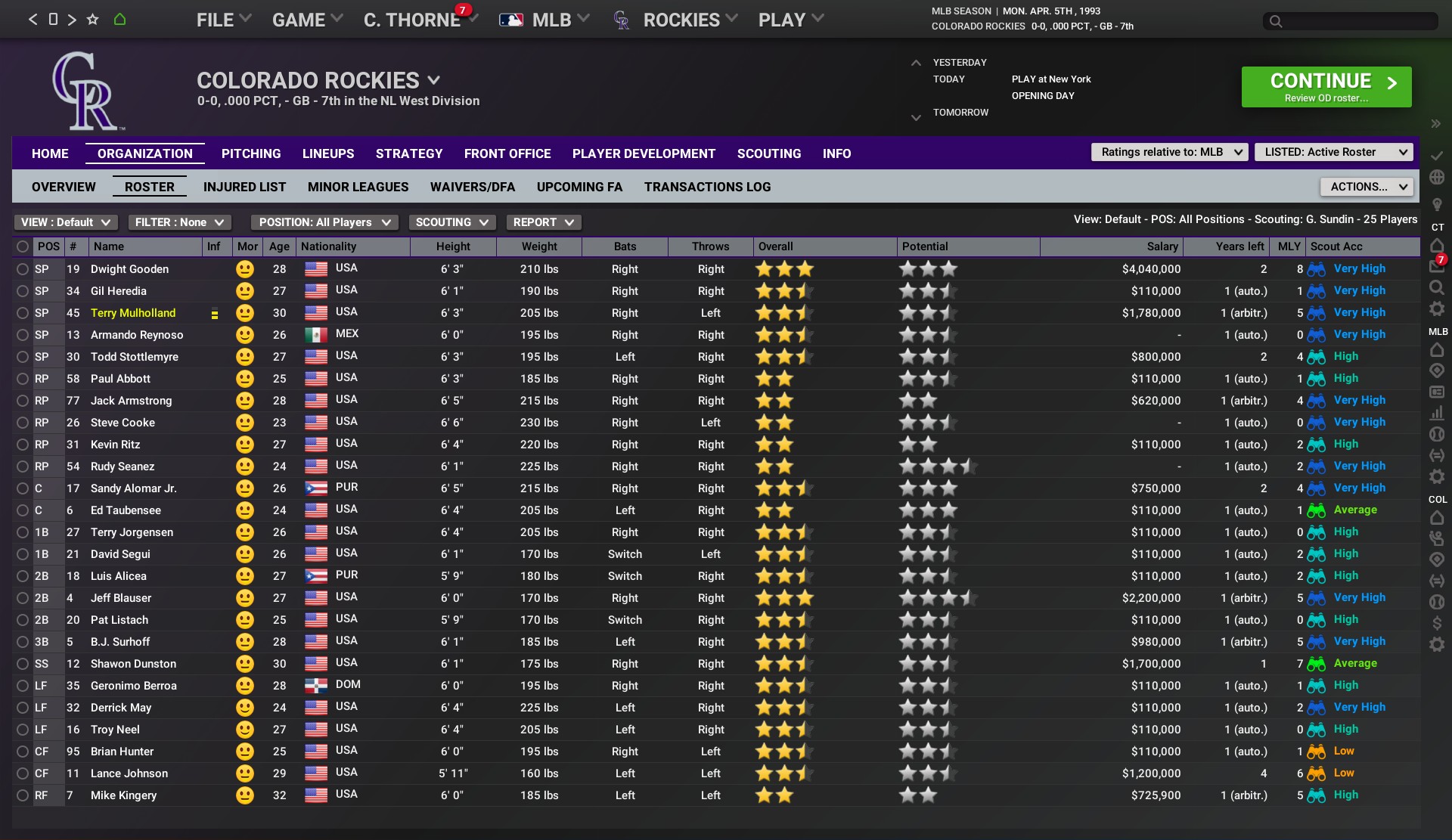Screen dimensions: 1452x840
Task: Click Rudy Seanez's potential star rating
Action: [x=937, y=466]
